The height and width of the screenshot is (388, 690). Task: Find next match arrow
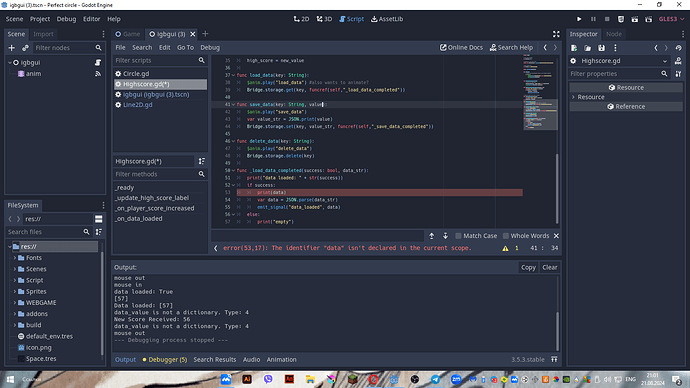[445, 236]
